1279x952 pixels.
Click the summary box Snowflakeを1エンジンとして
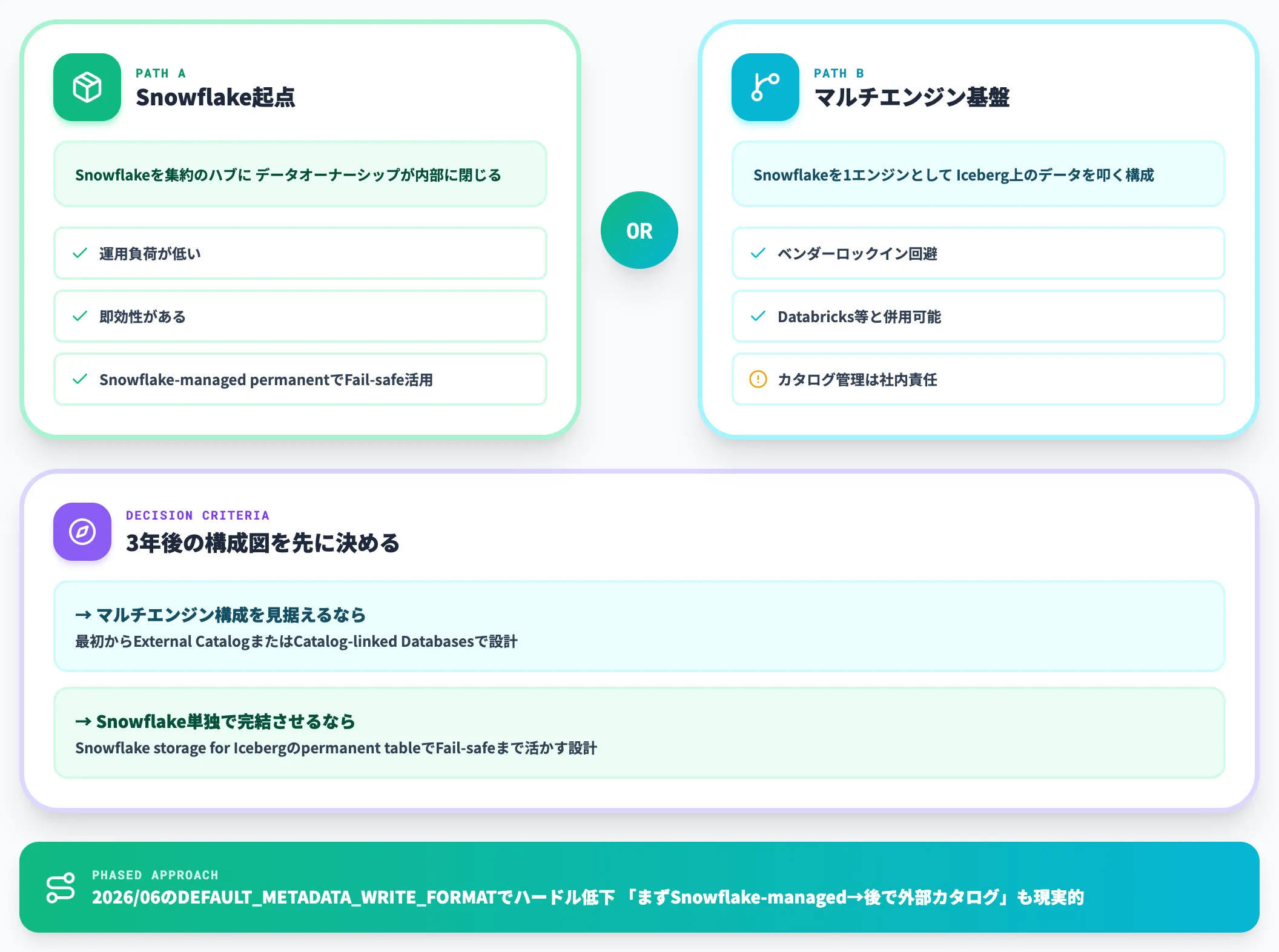(979, 174)
